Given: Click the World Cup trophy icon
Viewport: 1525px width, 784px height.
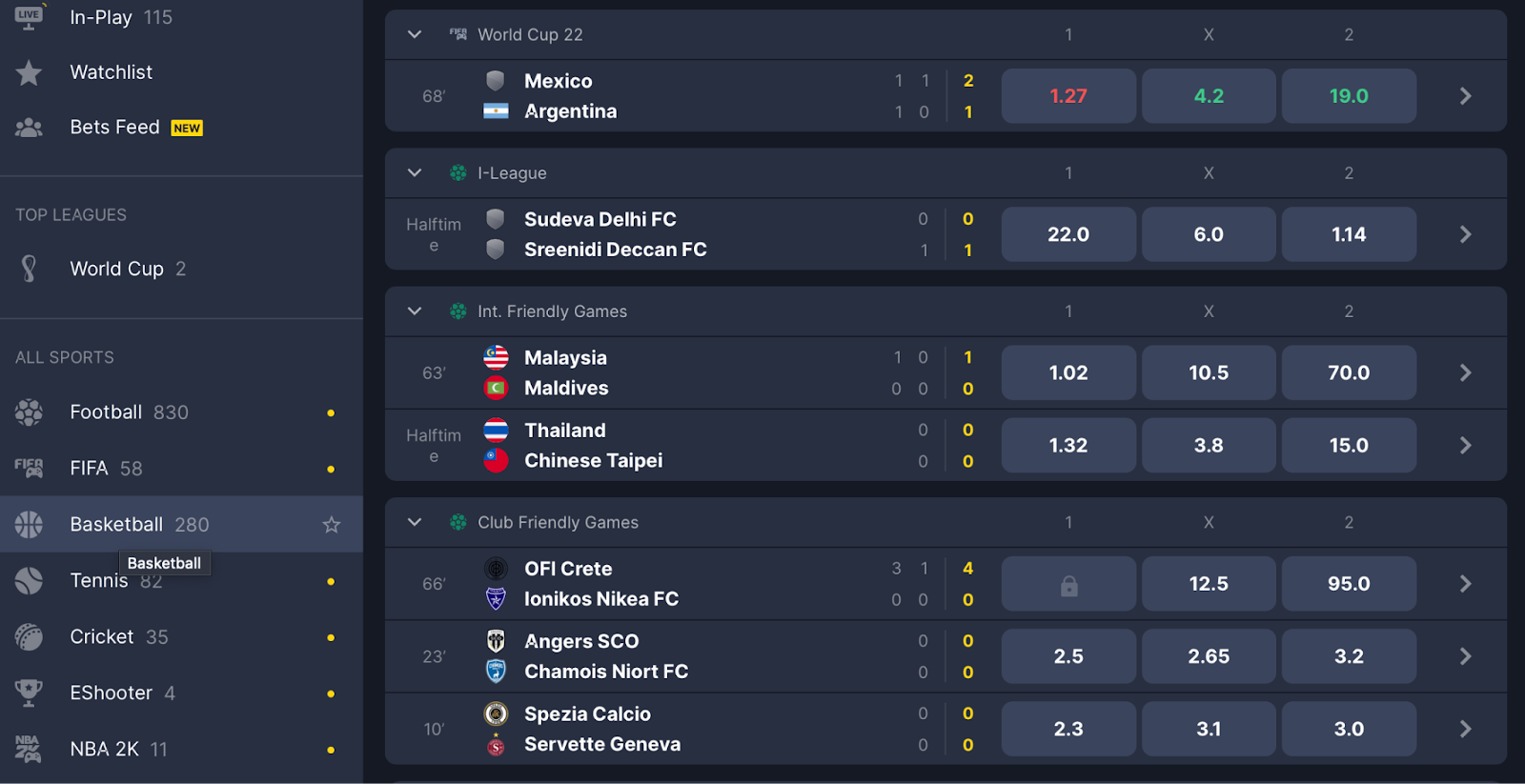Looking at the screenshot, I should 29,270.
